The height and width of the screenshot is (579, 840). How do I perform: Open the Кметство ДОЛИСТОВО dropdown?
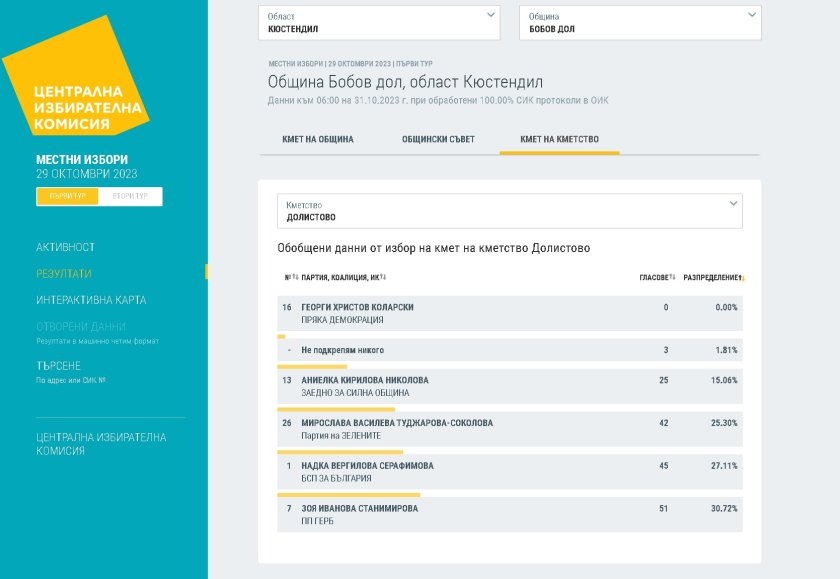(x=509, y=211)
